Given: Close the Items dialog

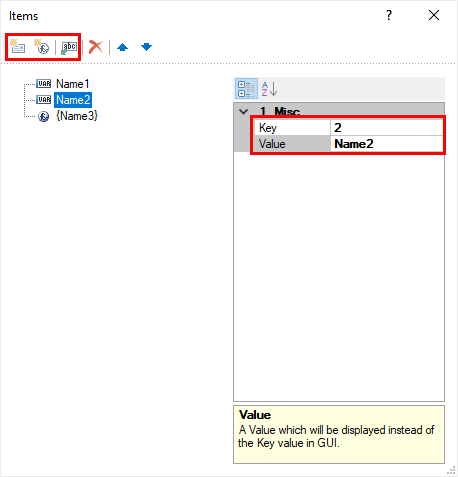Looking at the screenshot, I should 434,15.
